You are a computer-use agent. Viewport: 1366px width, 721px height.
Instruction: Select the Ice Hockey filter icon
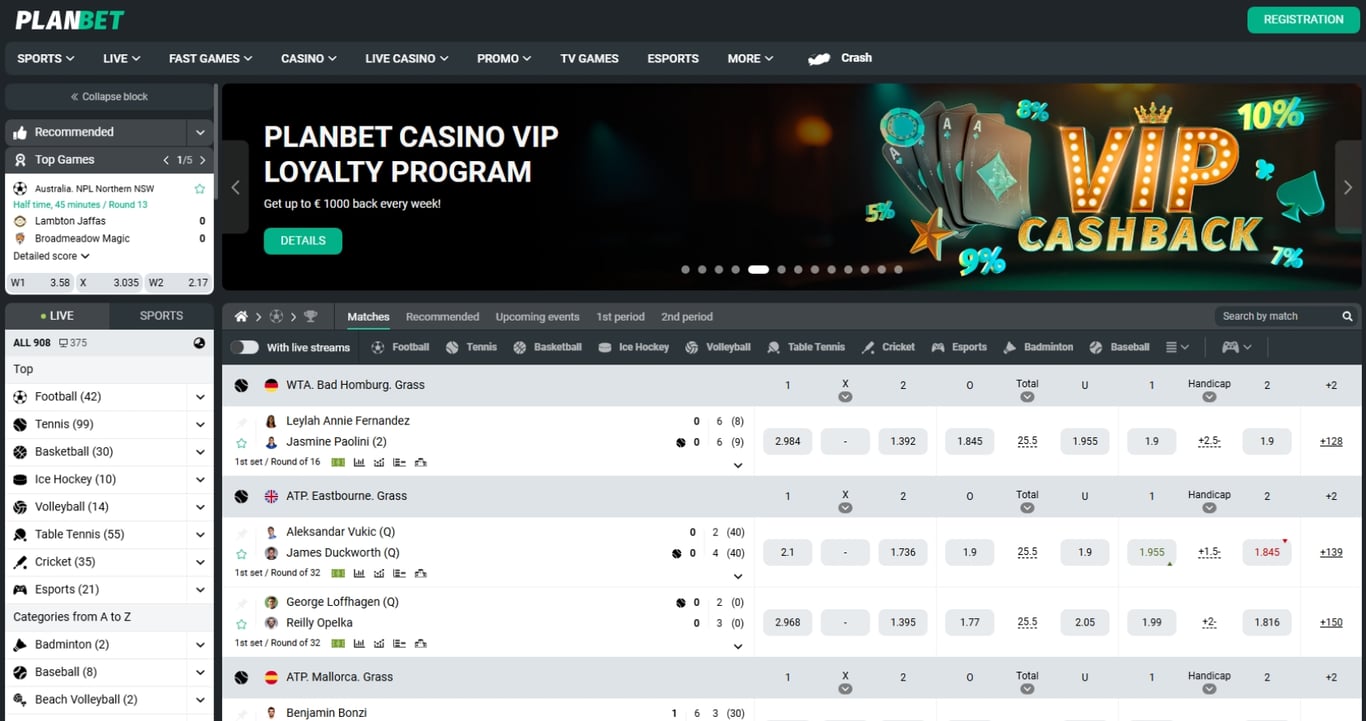604,348
